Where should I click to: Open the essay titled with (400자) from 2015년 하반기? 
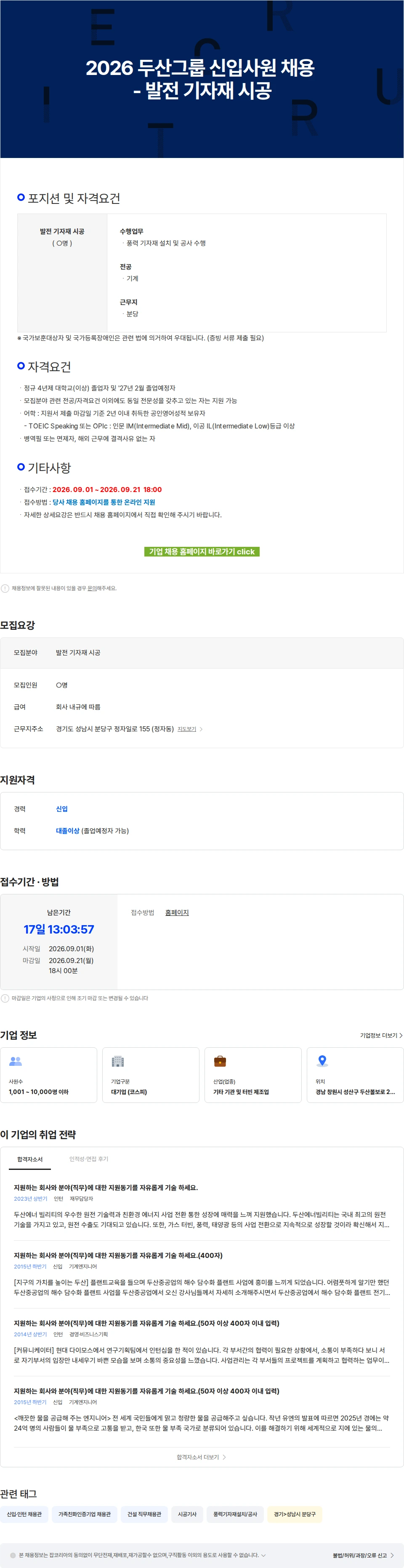click(x=202, y=1274)
